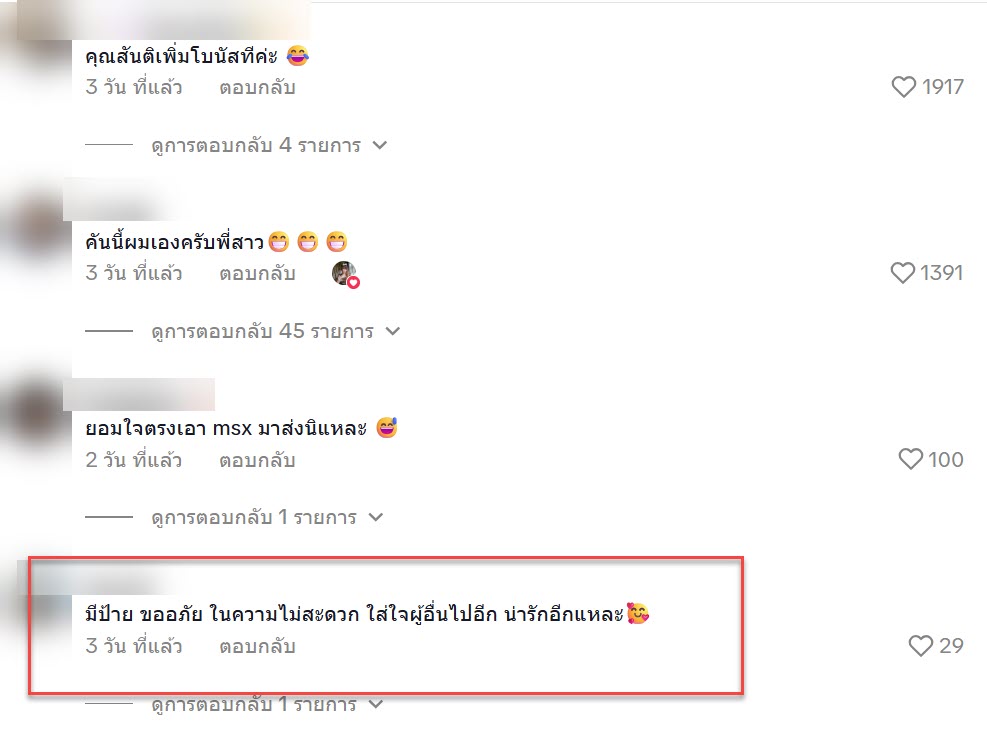987x755 pixels.
Task: View 4 replies link text
Action: 256,145
